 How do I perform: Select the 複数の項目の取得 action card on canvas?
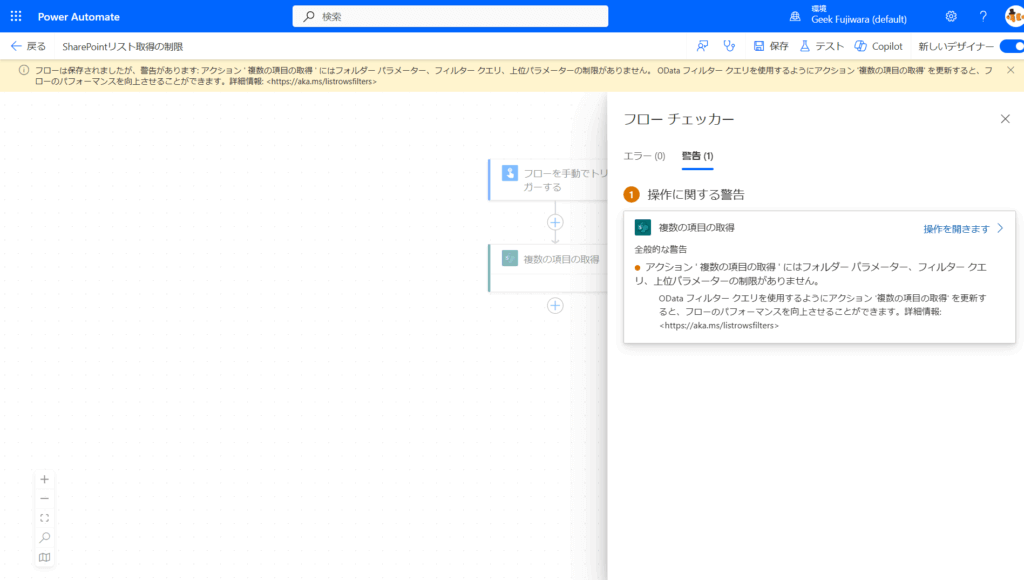[549, 268]
